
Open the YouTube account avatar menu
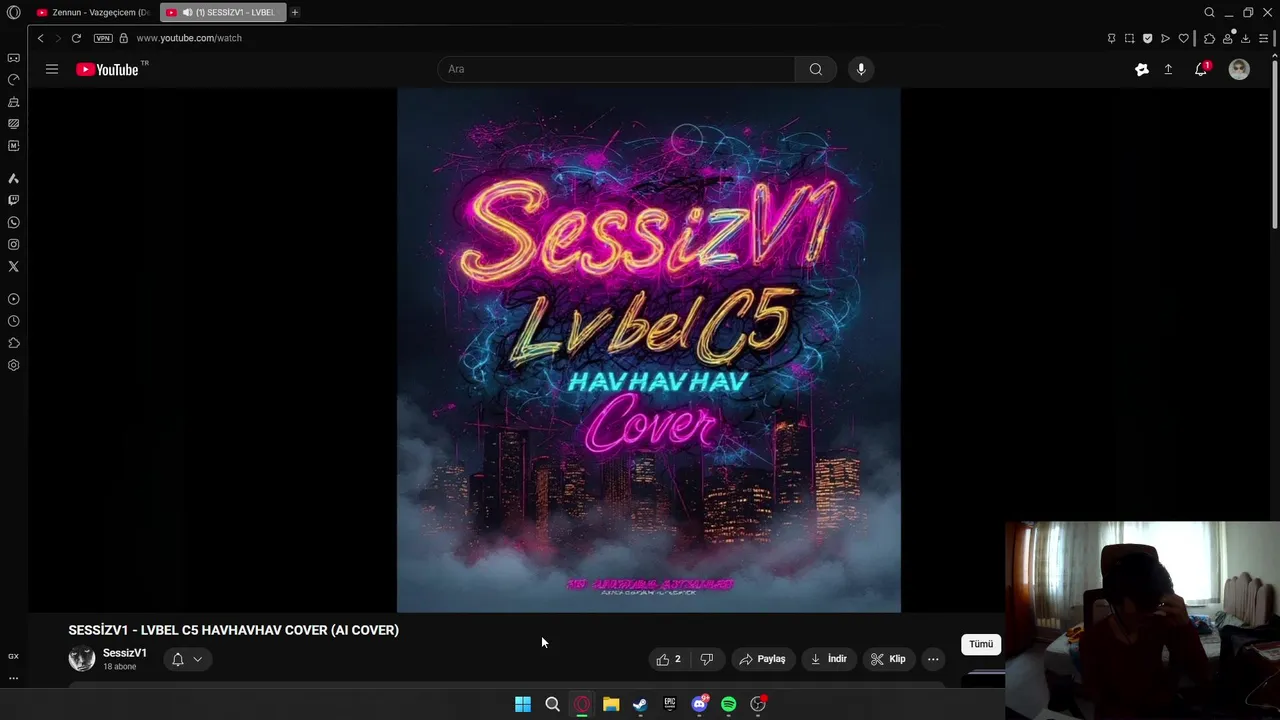[x=1239, y=69]
